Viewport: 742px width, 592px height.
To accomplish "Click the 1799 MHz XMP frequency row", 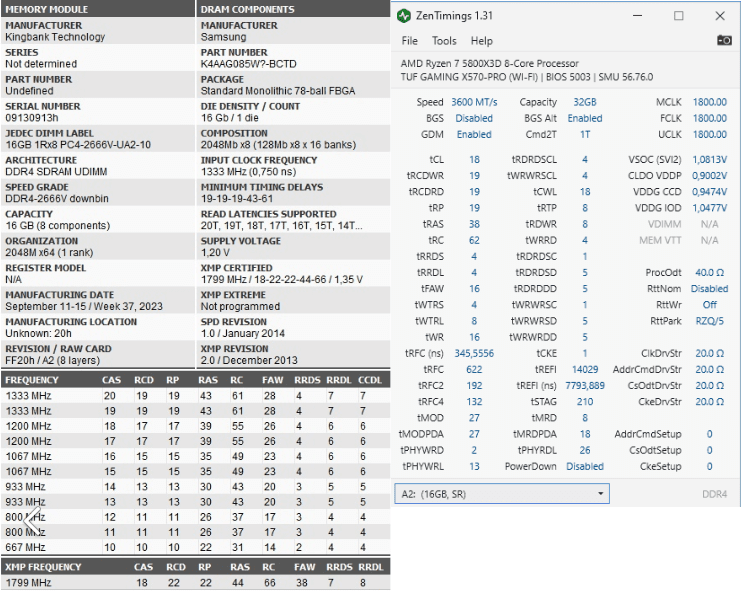I will [x=195, y=583].
